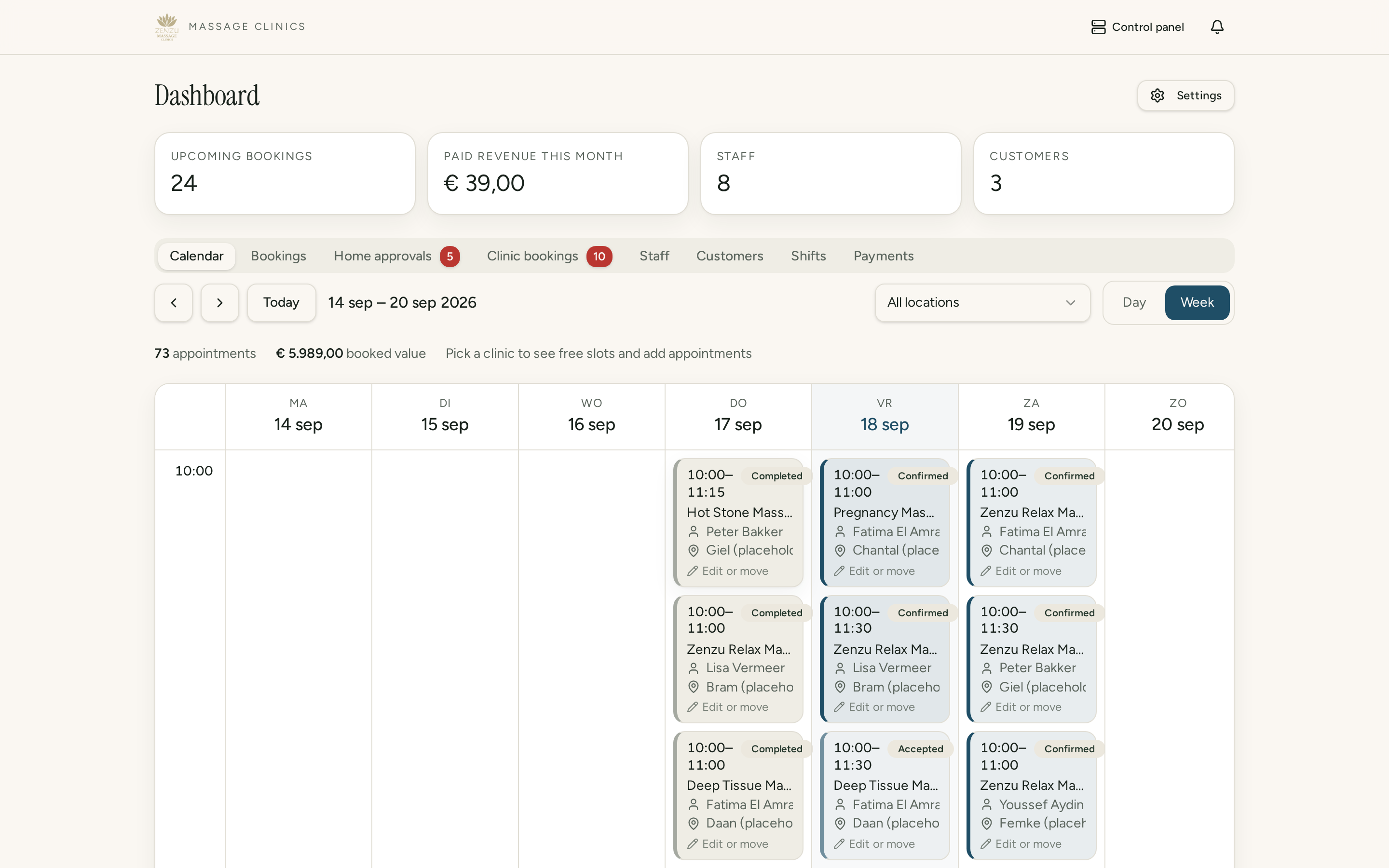
Task: Click the Today button
Action: [x=281, y=302]
